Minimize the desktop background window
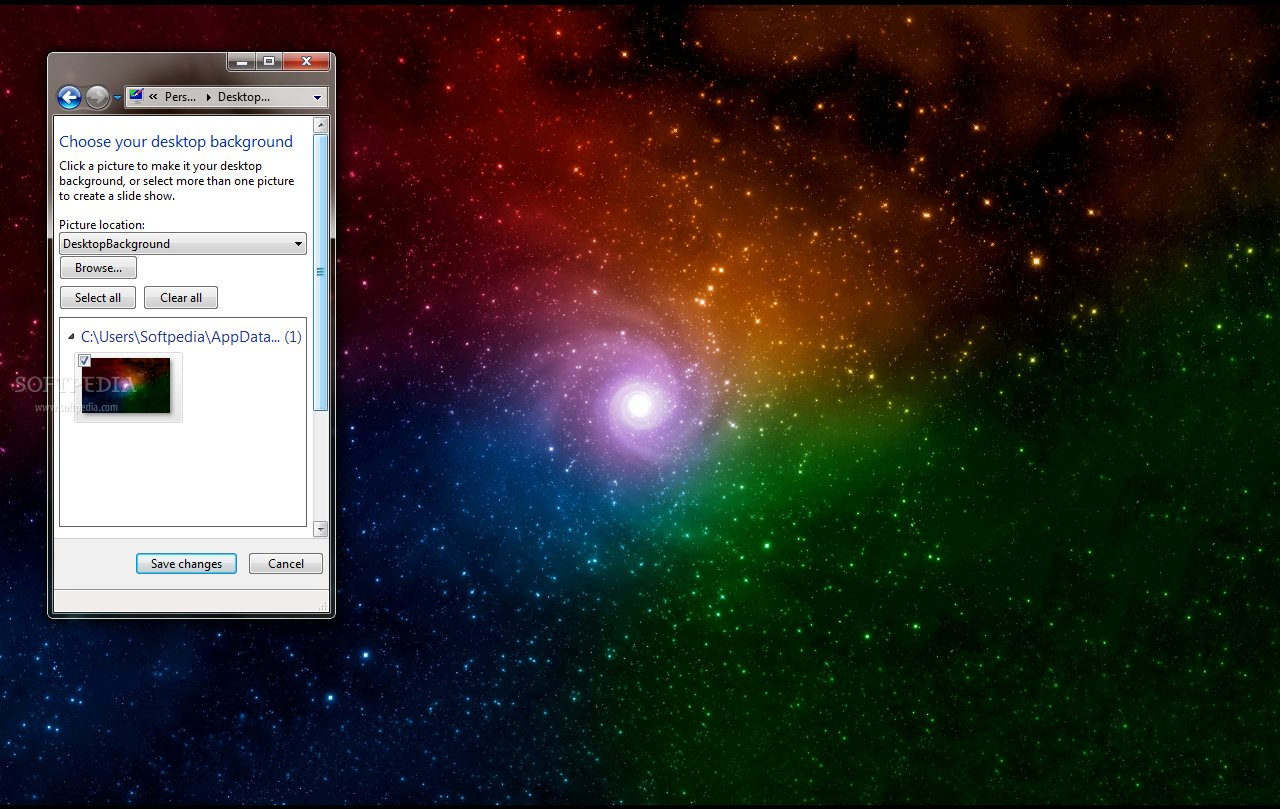Screen dimensions: 1280x809 241,62
